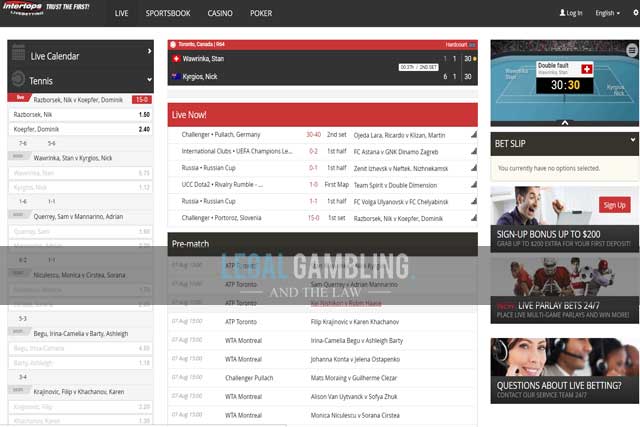Image resolution: width=640 pixels, height=427 pixels.
Task: Select Koepfer, Dominik odds 2.40
Action: pyautogui.click(x=81, y=129)
